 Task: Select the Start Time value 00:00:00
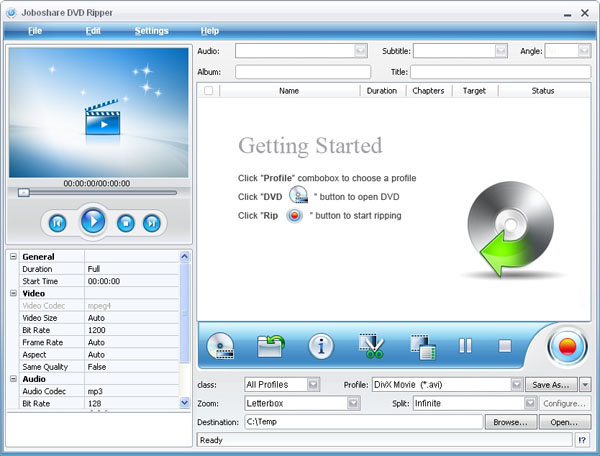132,281
